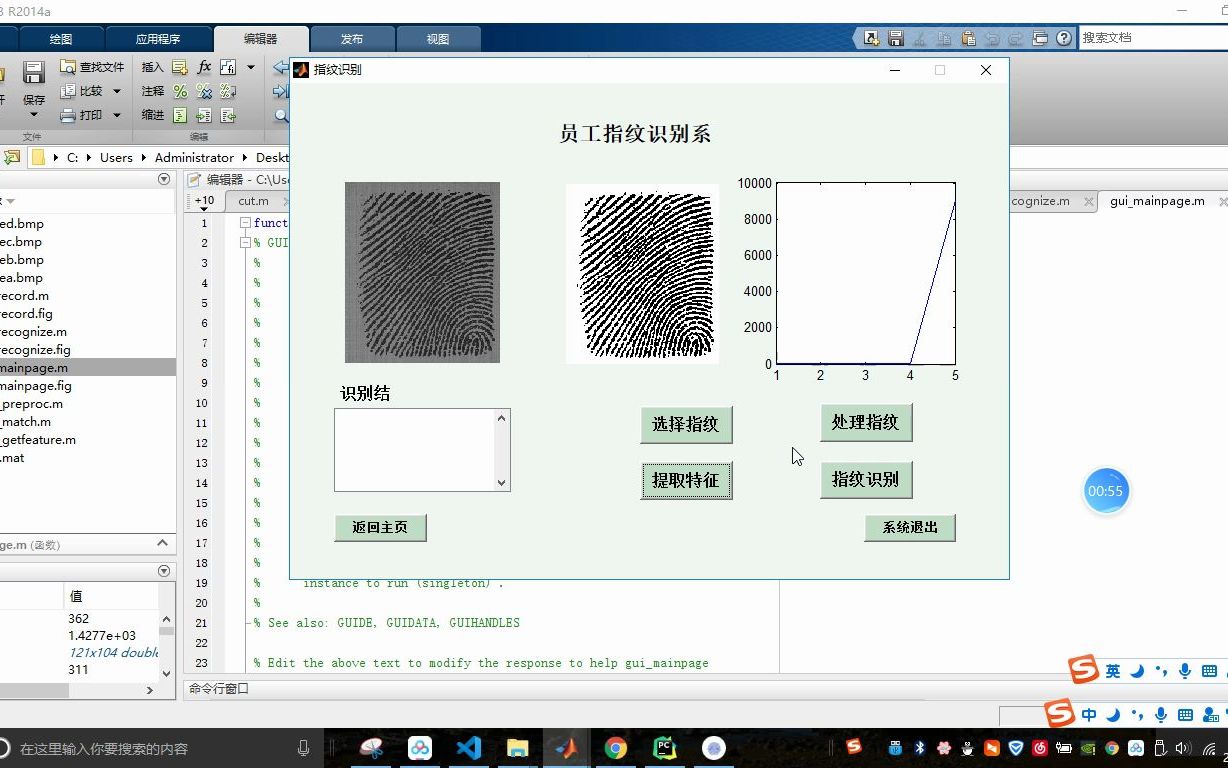Viewport: 1228px width, 768px height.
Task: Save the current file with the Save icon
Action: click(x=33, y=73)
